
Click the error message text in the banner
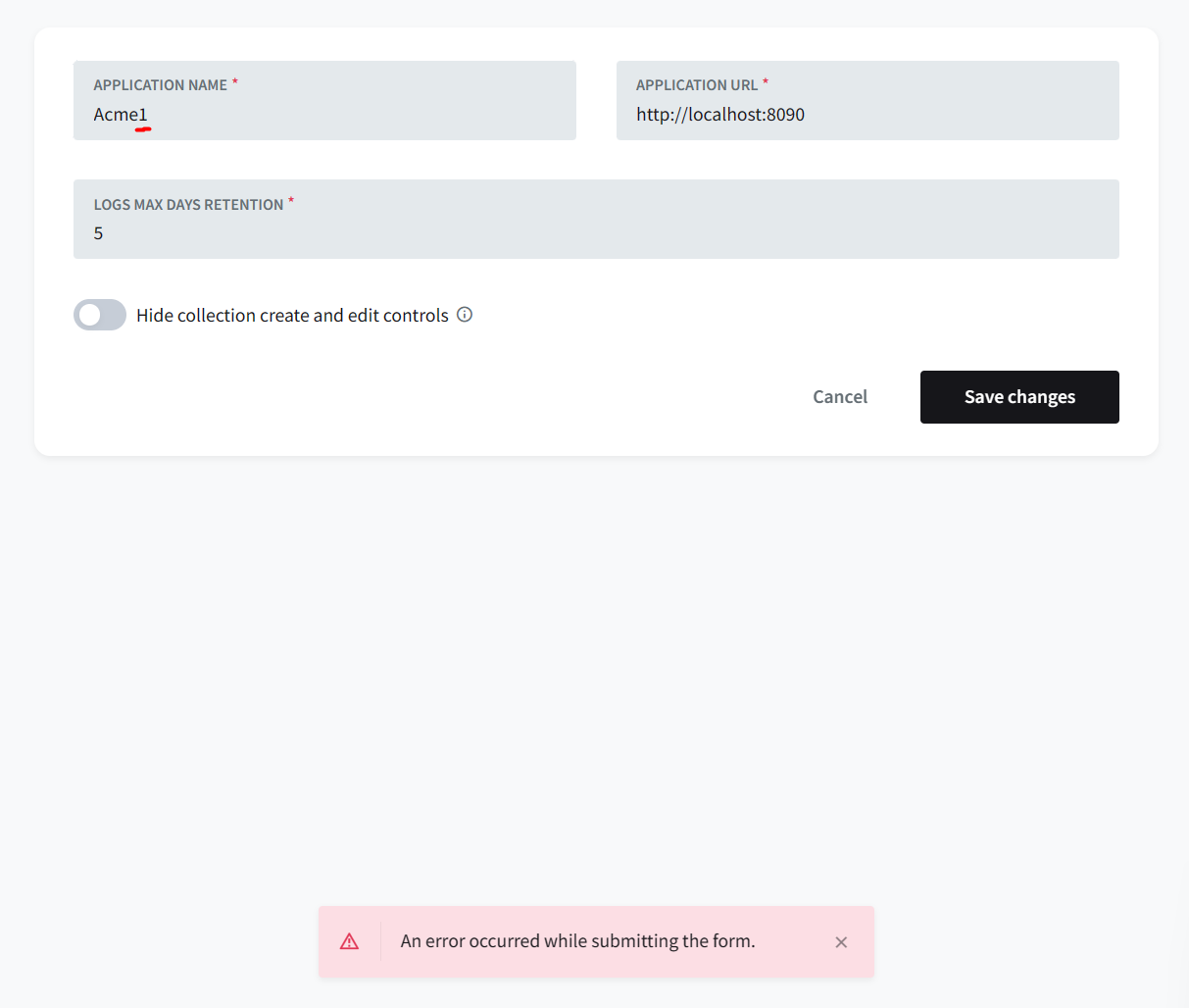tap(577, 940)
